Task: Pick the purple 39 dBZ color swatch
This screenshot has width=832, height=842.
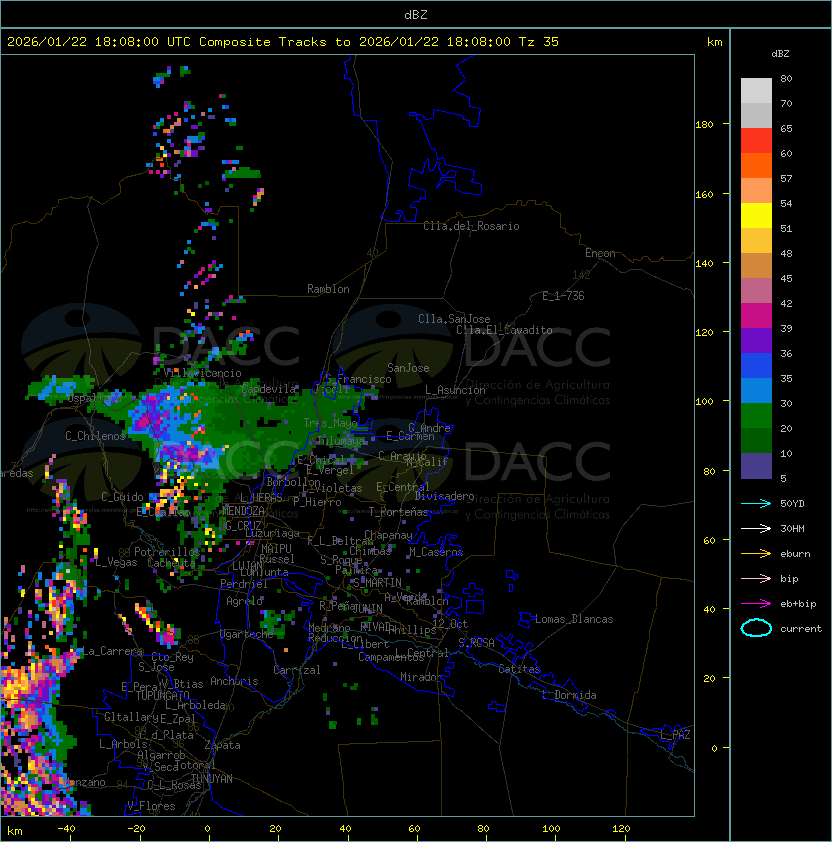Action: point(756,340)
